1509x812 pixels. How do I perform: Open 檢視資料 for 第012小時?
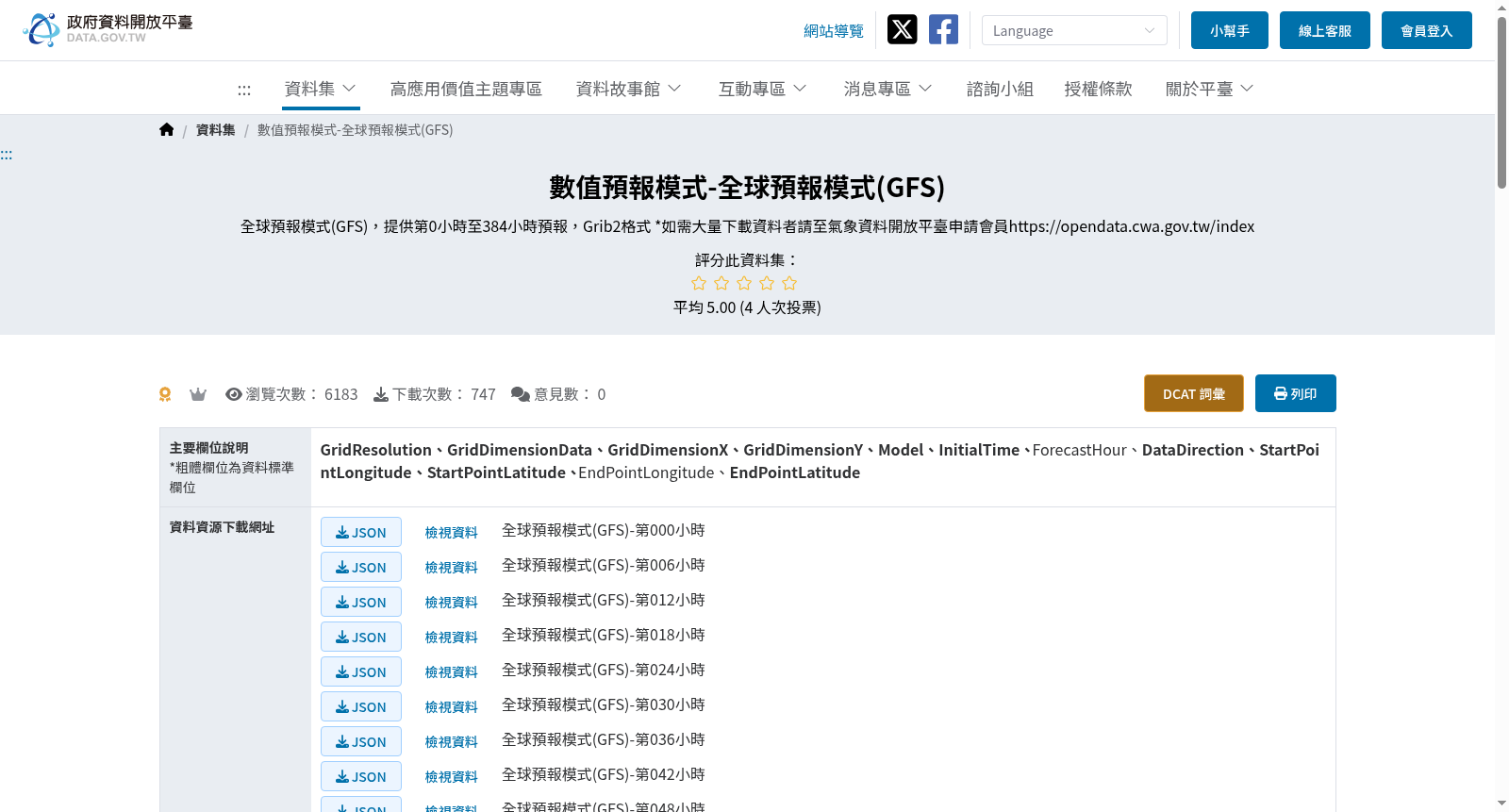tap(452, 603)
